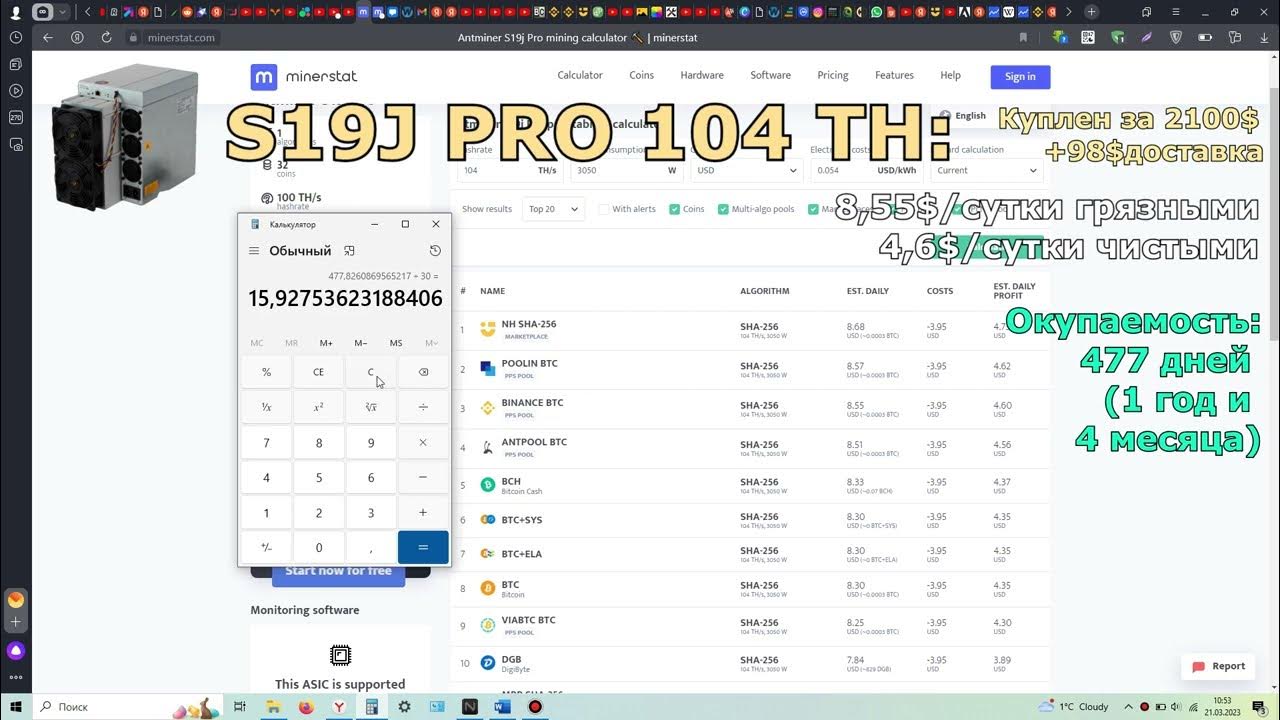The height and width of the screenshot is (720, 1280).
Task: Open the Calculator app on taskbar
Action: tap(372, 706)
